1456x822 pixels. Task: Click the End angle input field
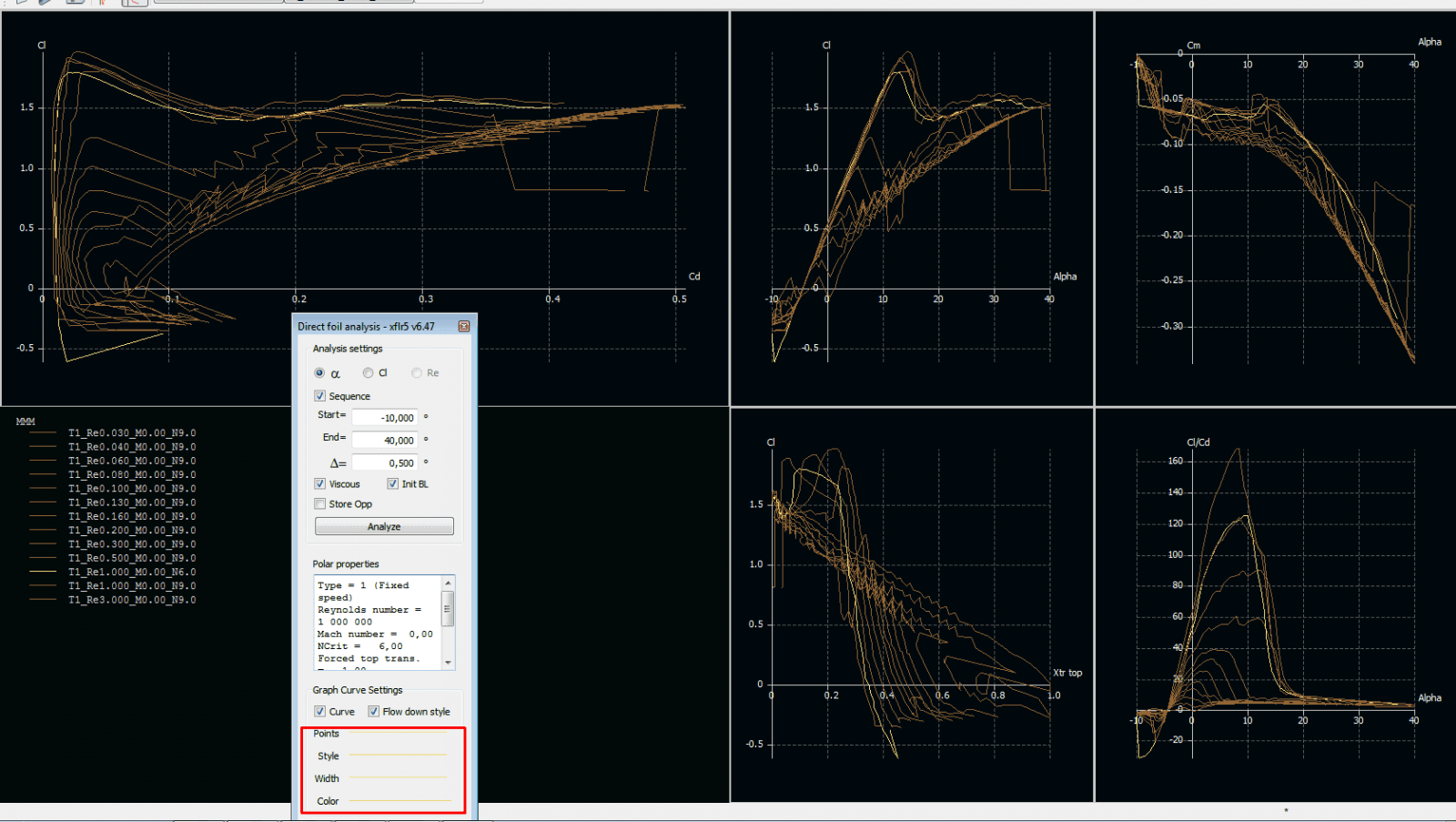click(x=385, y=441)
